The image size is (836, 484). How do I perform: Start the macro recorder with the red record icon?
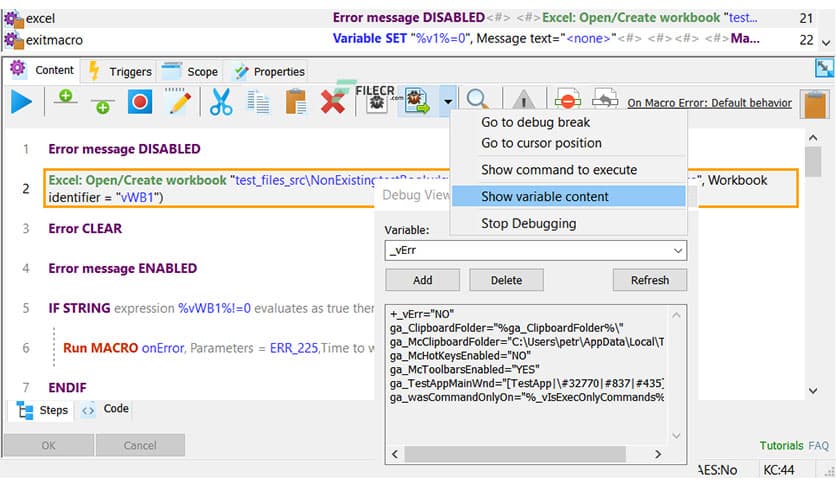[140, 101]
